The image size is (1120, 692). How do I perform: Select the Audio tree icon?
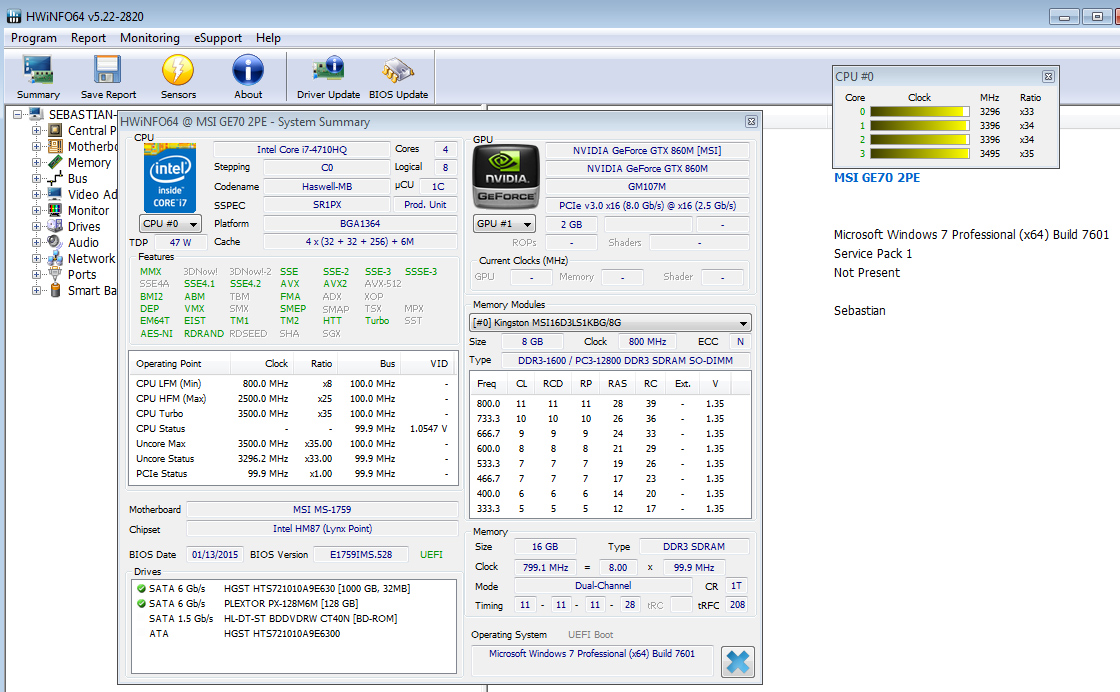point(55,242)
